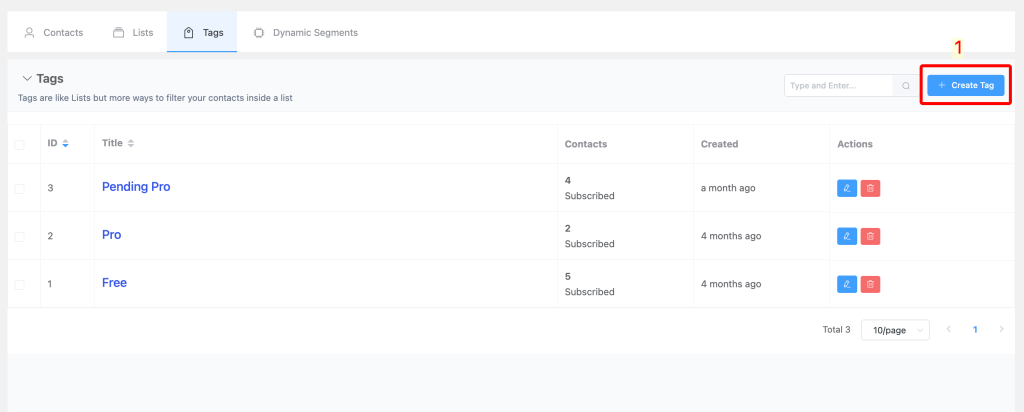Sort tags by ID column arrows

click(x=66, y=144)
